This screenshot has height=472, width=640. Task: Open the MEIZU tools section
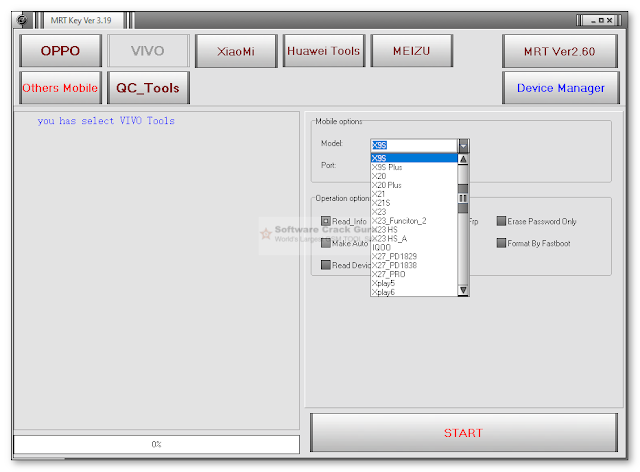point(411,51)
